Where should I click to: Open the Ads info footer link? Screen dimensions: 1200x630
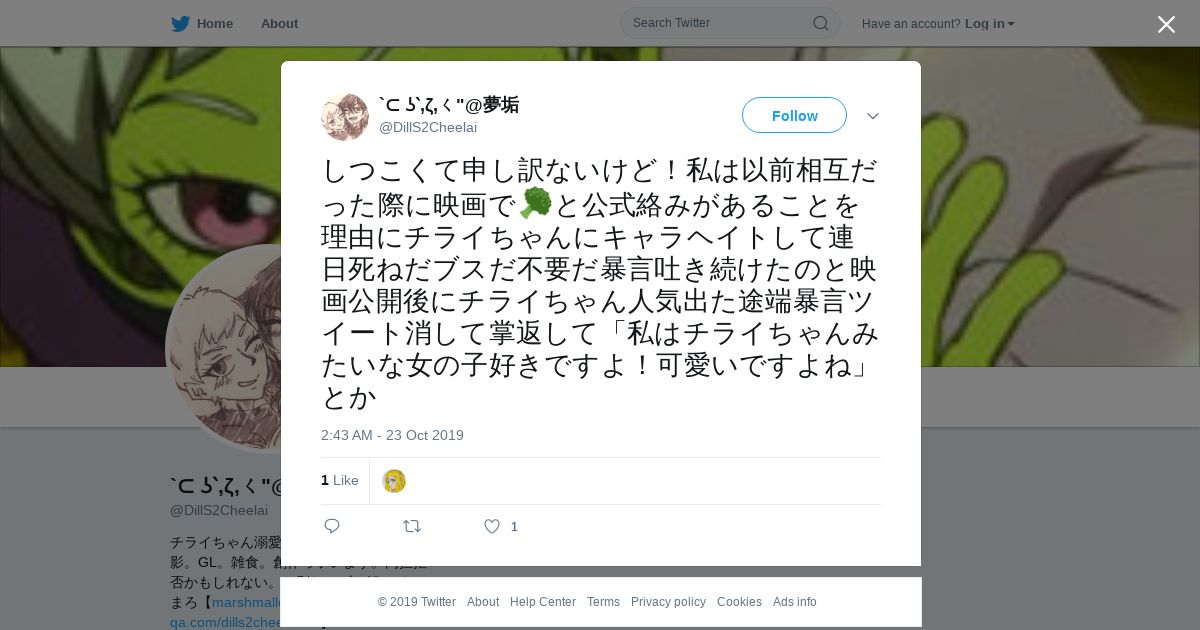(795, 602)
